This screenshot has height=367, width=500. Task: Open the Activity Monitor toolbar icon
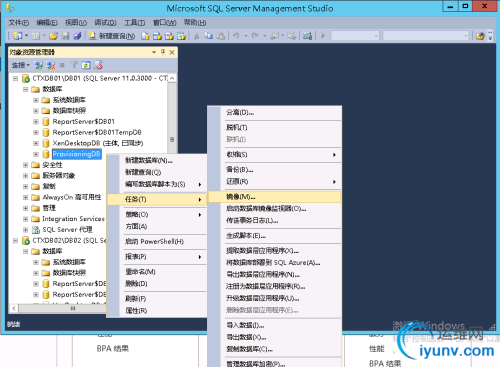[307, 36]
